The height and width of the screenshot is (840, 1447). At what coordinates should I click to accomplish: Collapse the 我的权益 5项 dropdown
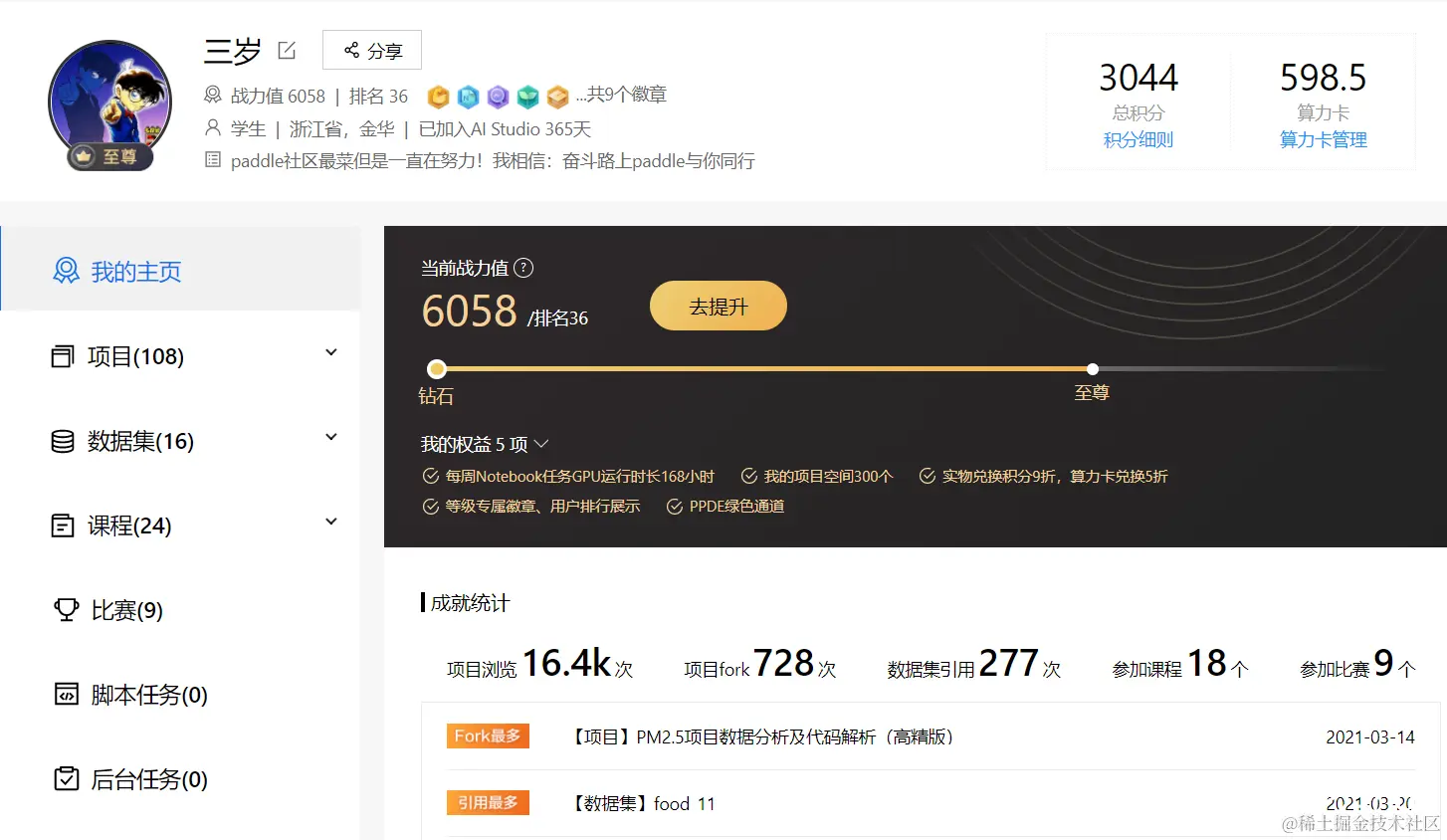click(x=541, y=444)
